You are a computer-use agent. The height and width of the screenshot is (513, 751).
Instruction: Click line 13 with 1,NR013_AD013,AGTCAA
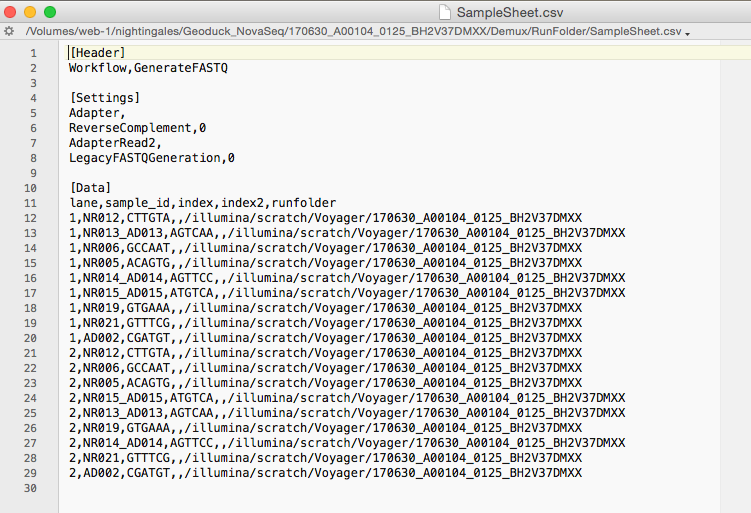(x=347, y=233)
